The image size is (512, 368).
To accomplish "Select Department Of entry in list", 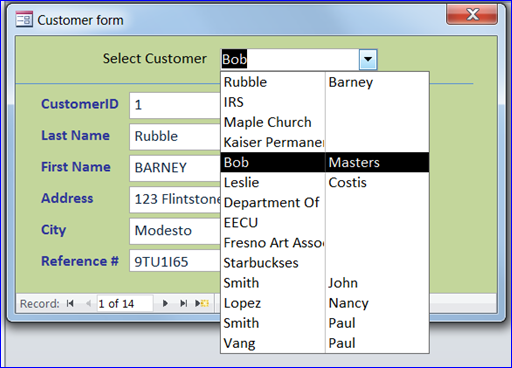I will tap(325, 203).
